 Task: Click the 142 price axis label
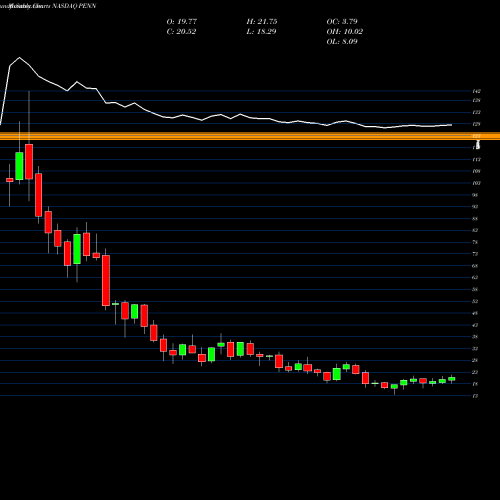click(x=476, y=91)
